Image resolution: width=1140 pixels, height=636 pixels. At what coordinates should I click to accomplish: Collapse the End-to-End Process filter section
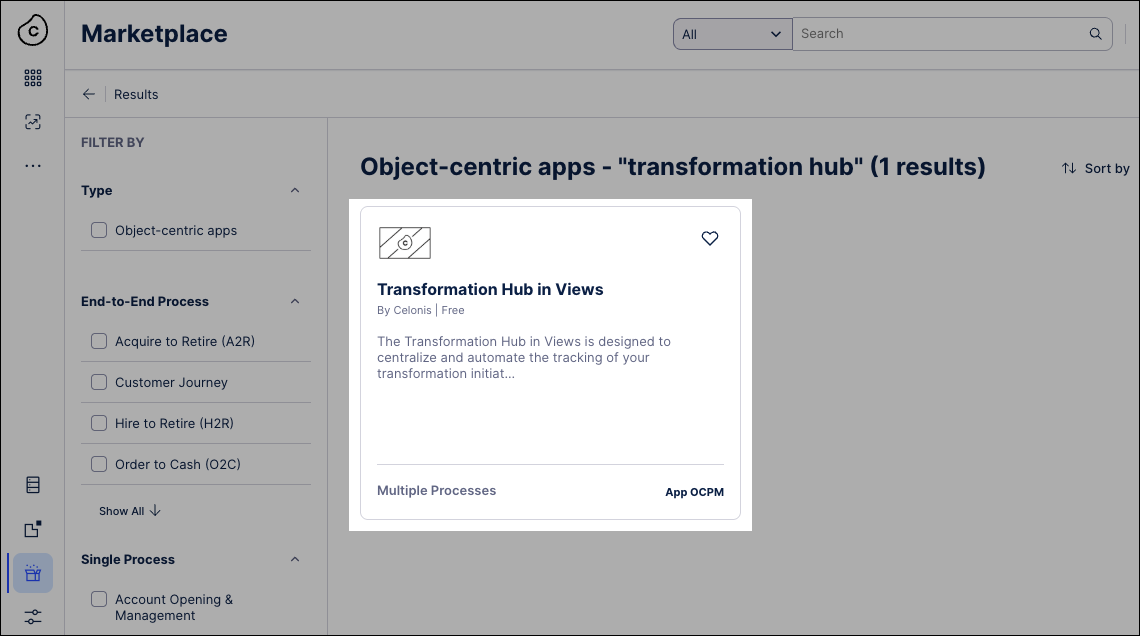tap(295, 302)
